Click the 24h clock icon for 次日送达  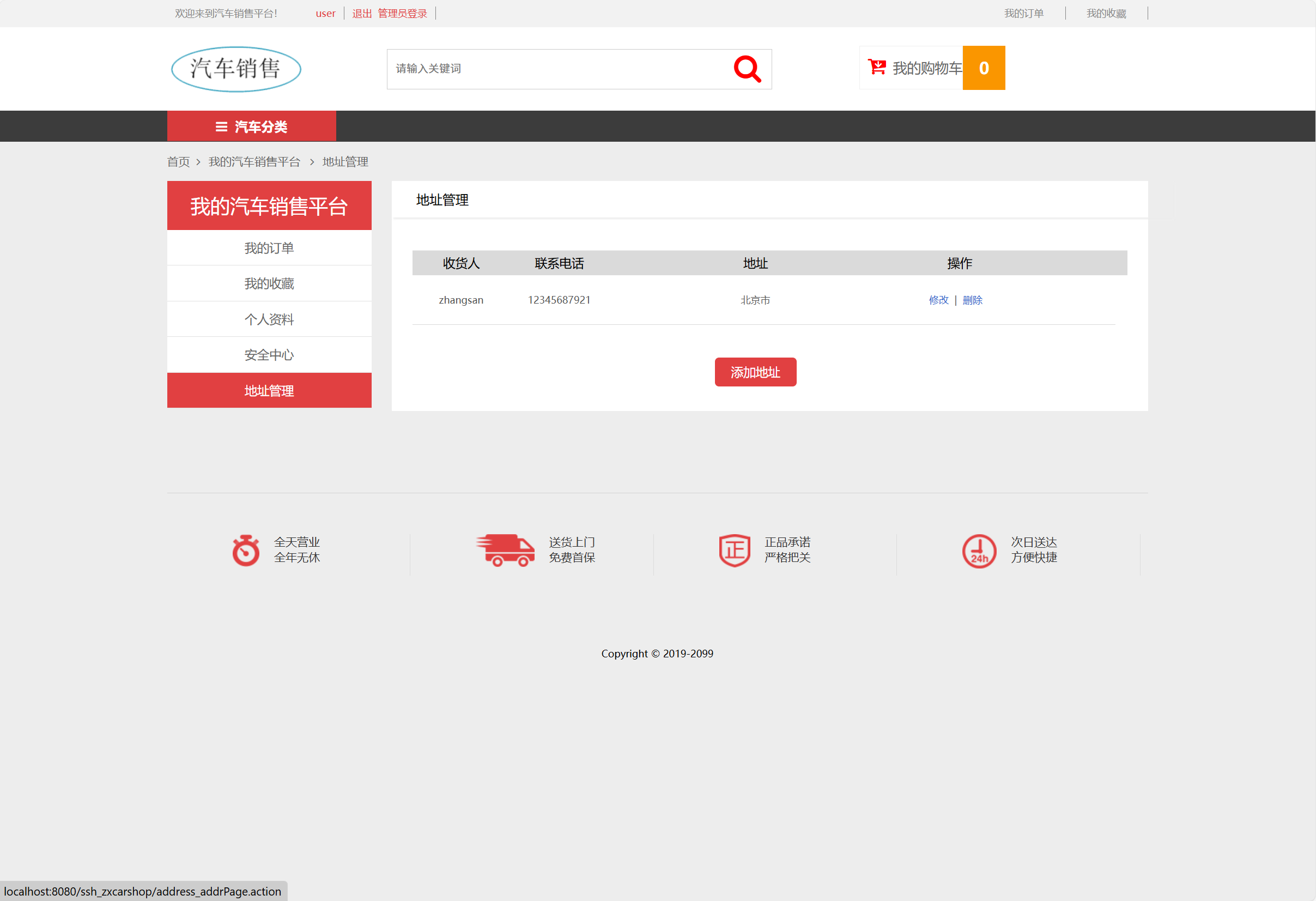pos(979,550)
